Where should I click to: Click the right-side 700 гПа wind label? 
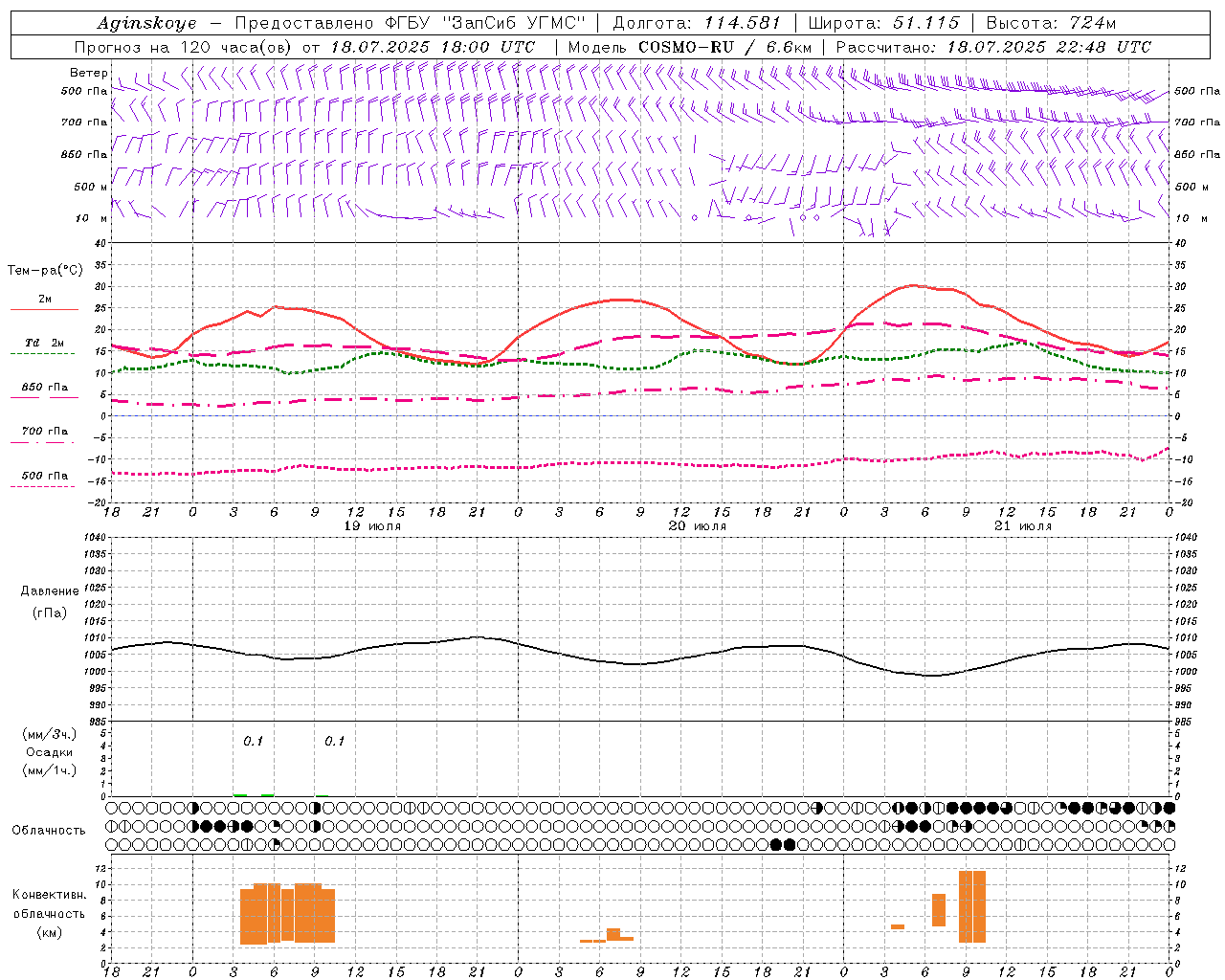(1197, 122)
